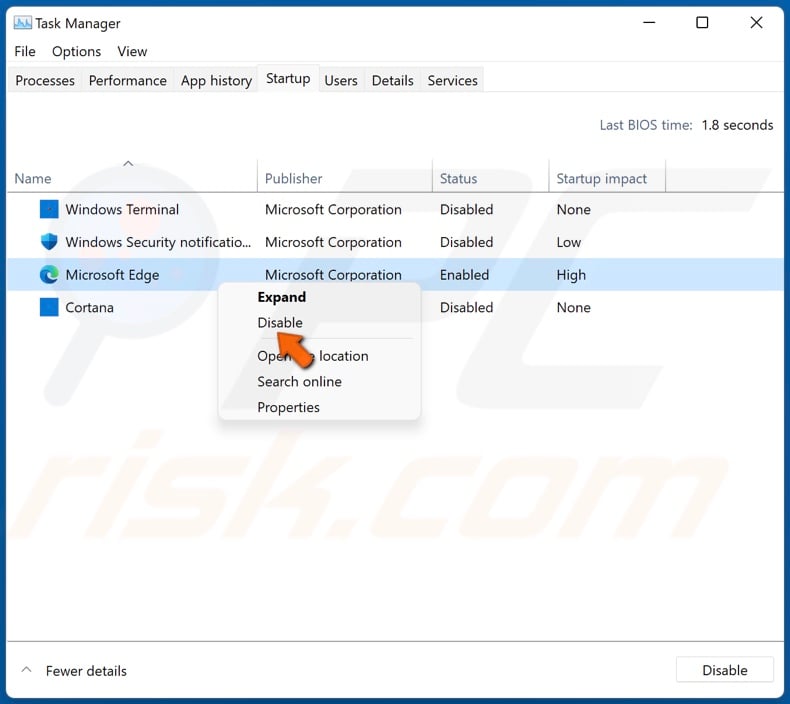
Task: Select the Windows Terminal row name
Action: tap(122, 209)
